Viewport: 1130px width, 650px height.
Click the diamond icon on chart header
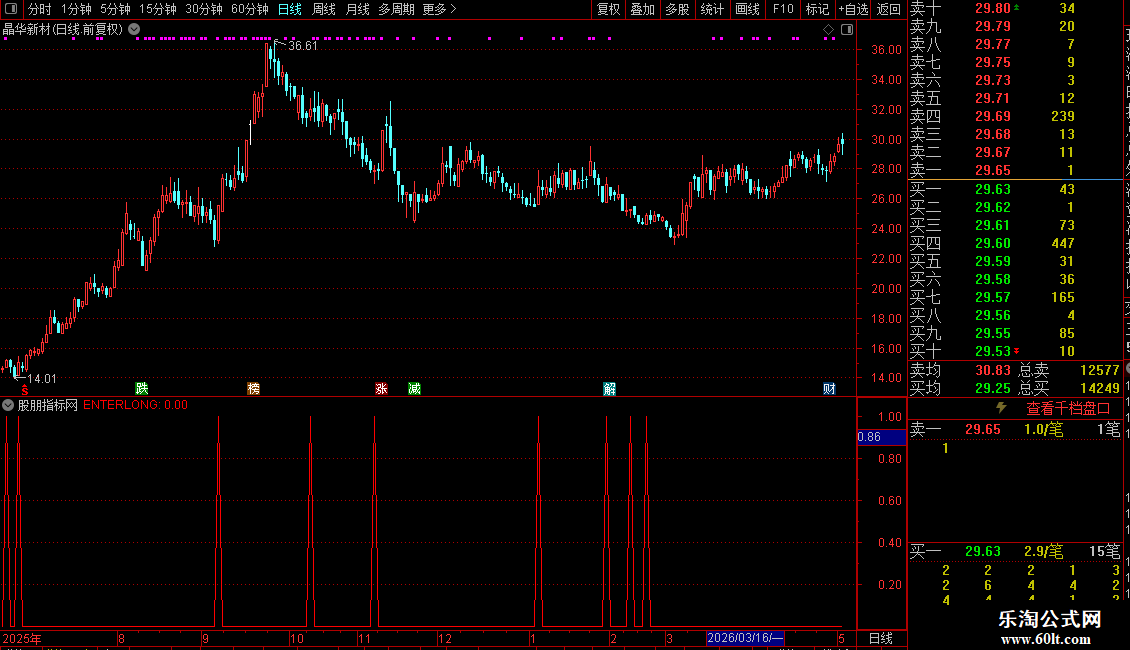828,30
